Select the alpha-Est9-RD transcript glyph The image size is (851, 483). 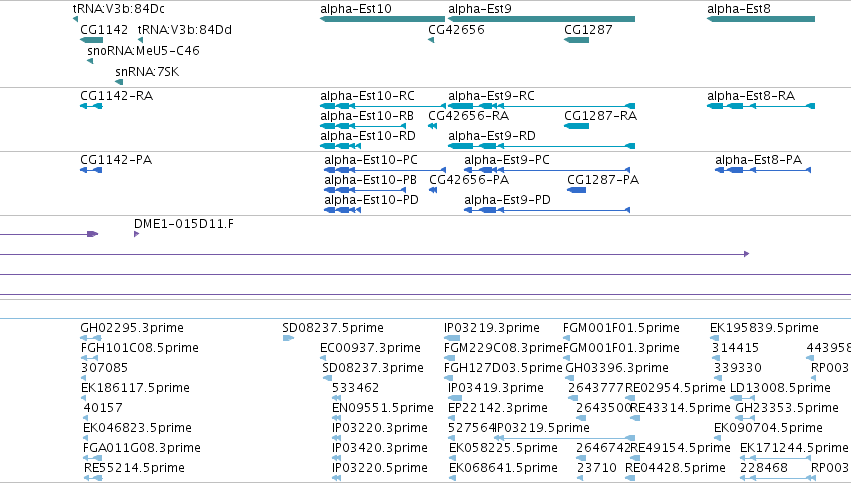click(x=541, y=146)
